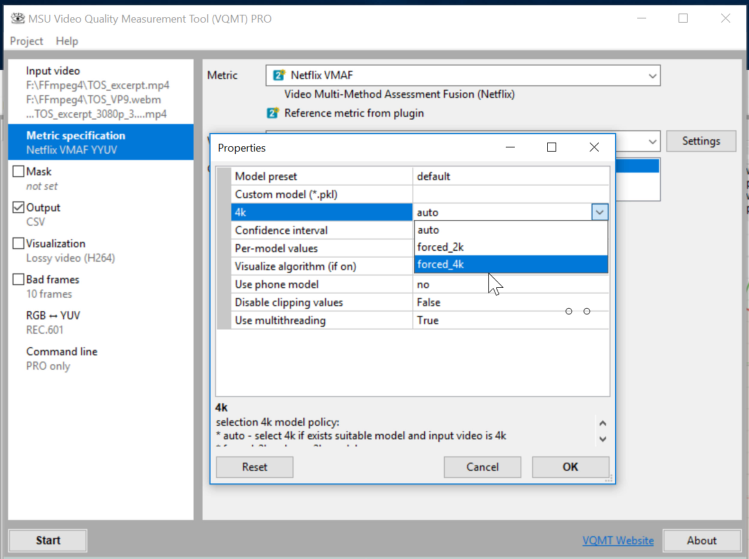Click the Custom model (*.pkl) value field

point(511,194)
